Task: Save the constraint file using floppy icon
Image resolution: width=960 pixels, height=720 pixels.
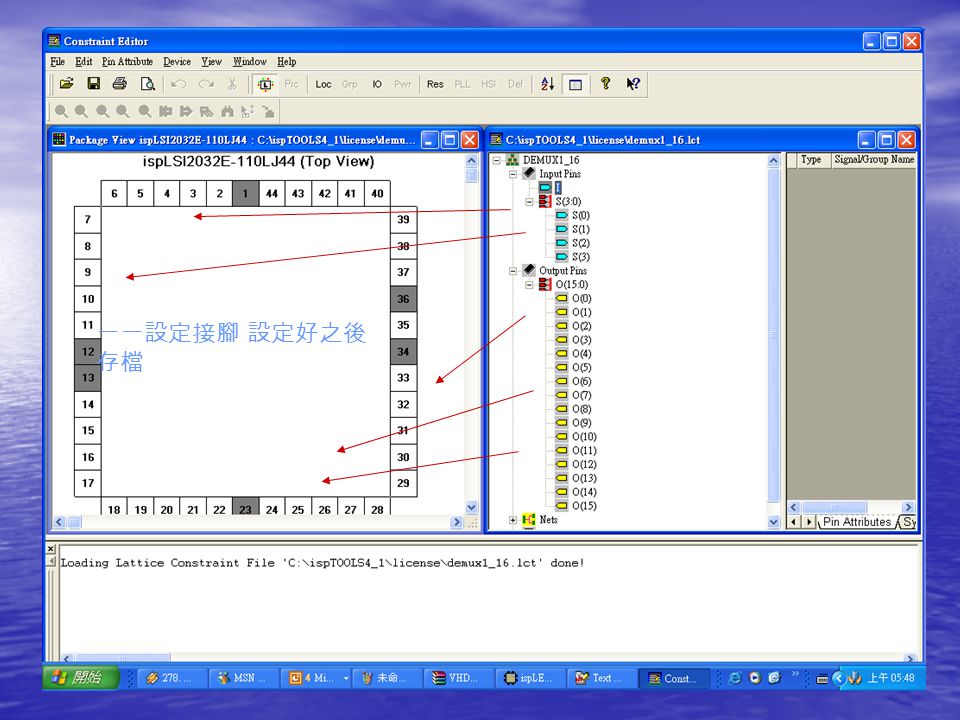Action: [93, 84]
